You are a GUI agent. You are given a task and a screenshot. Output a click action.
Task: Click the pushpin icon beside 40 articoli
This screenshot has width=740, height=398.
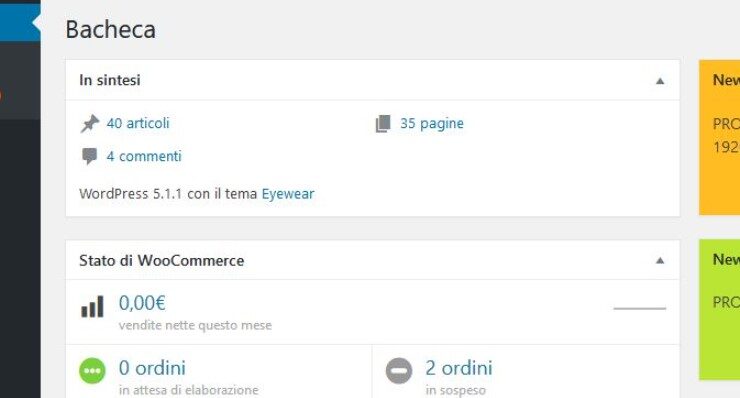pos(90,124)
